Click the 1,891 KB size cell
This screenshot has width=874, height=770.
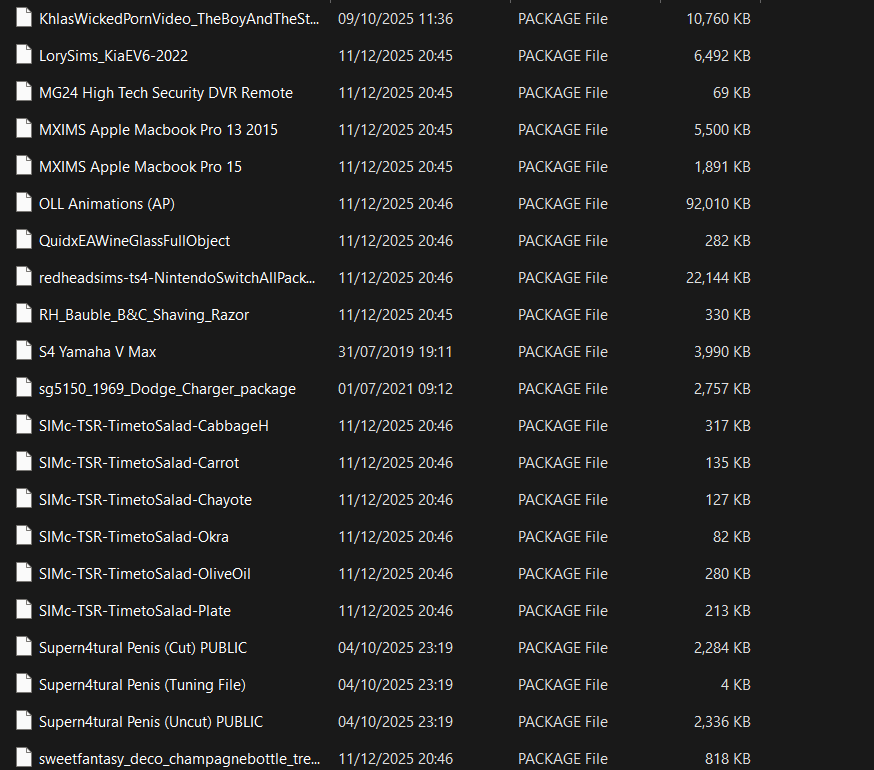point(722,167)
